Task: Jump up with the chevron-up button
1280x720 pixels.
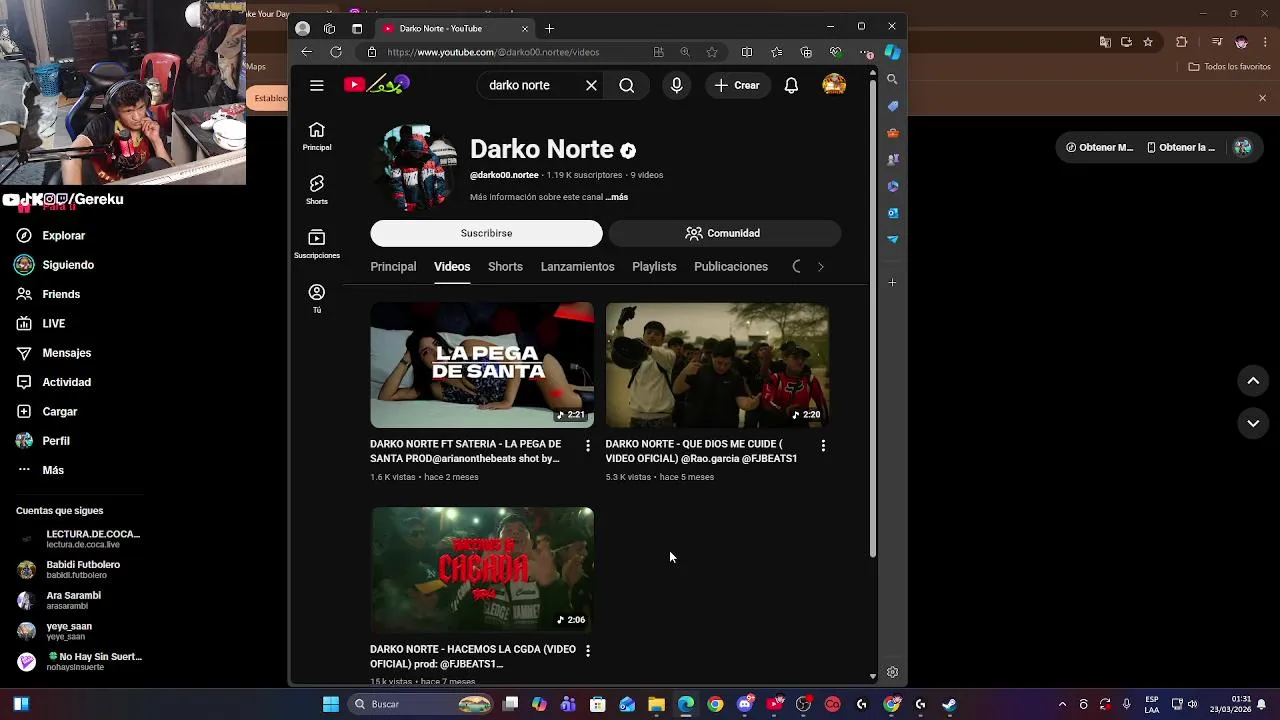Action: click(1253, 381)
